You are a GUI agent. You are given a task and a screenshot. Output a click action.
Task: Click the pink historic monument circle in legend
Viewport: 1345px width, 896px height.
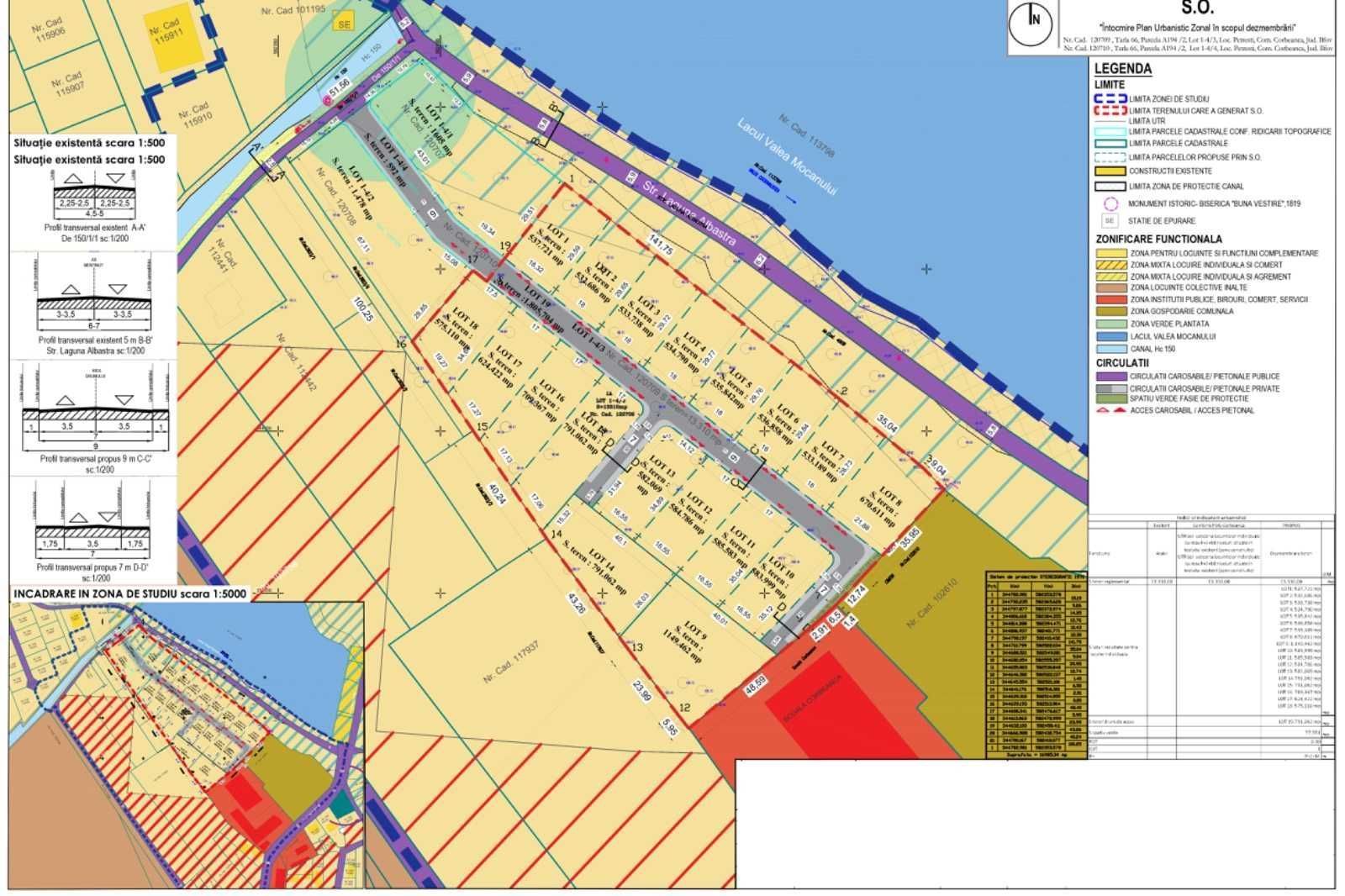[1110, 204]
